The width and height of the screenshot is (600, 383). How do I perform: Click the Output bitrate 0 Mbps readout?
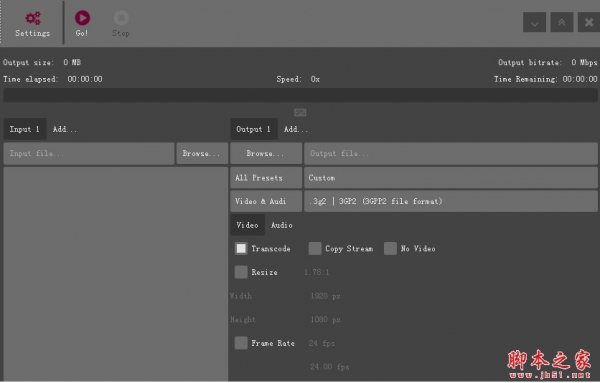click(x=548, y=62)
